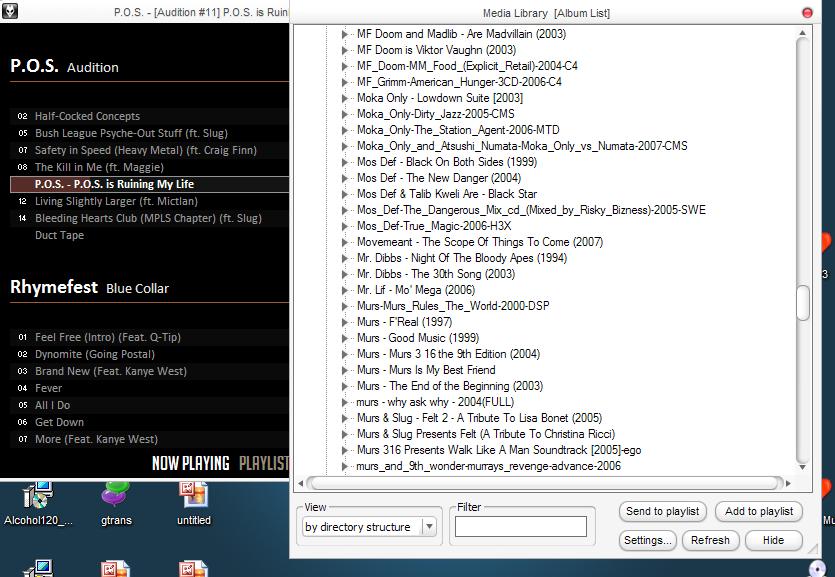The height and width of the screenshot is (577, 835).
Task: Select Moka_Only-The_Station_Agent row
Action: (x=458, y=130)
